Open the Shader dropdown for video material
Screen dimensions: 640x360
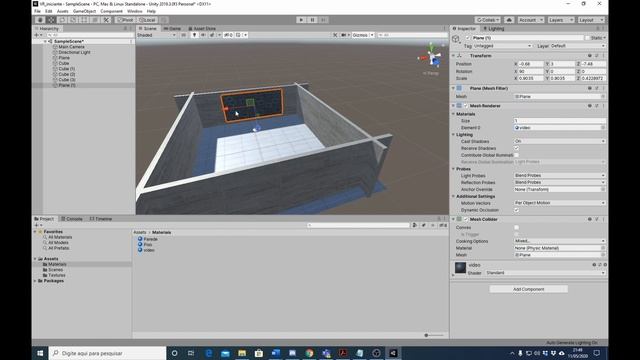tap(545, 273)
